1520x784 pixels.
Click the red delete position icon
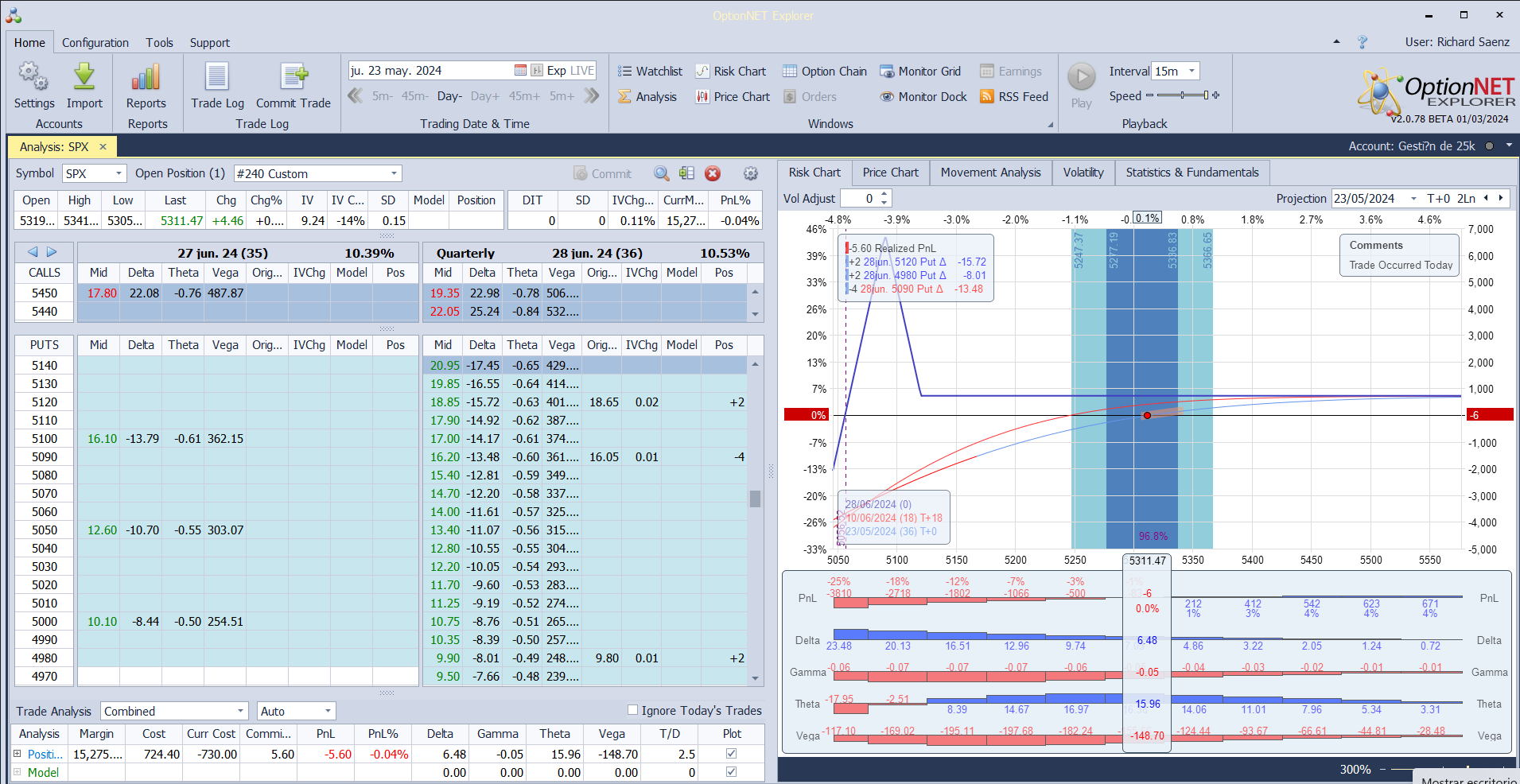pyautogui.click(x=713, y=173)
